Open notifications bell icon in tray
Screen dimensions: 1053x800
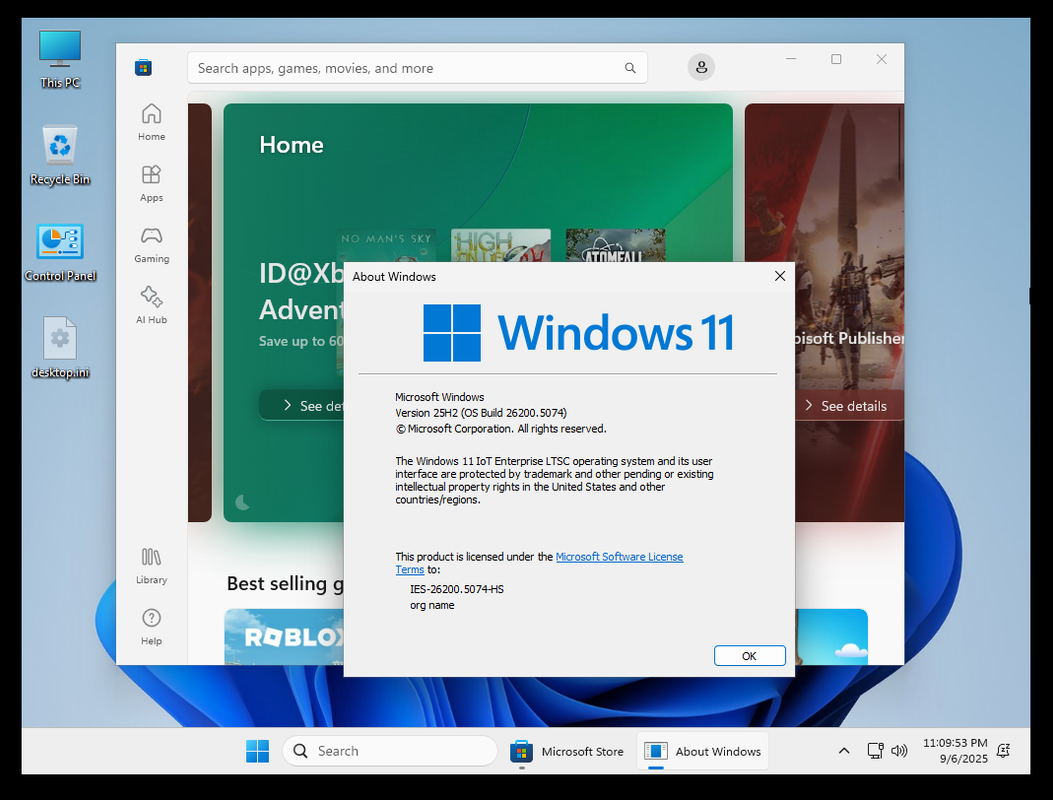(1003, 751)
